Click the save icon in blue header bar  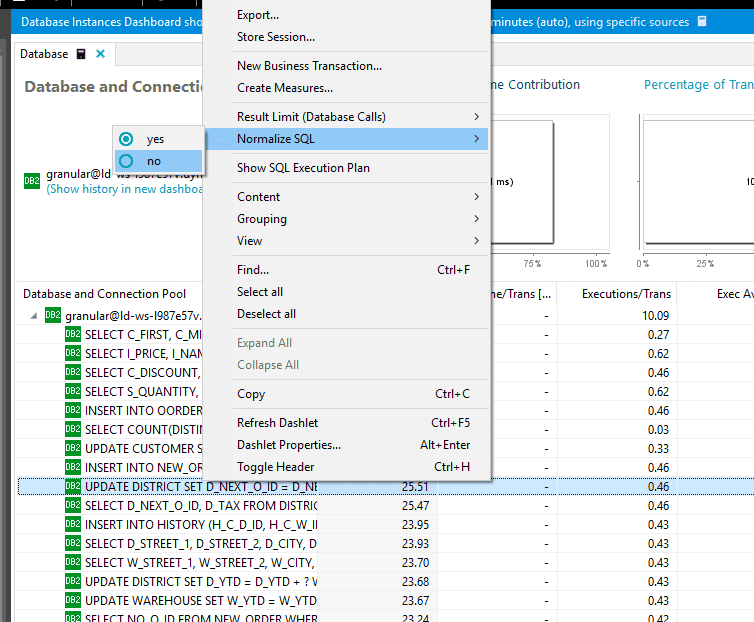[x=702, y=21]
